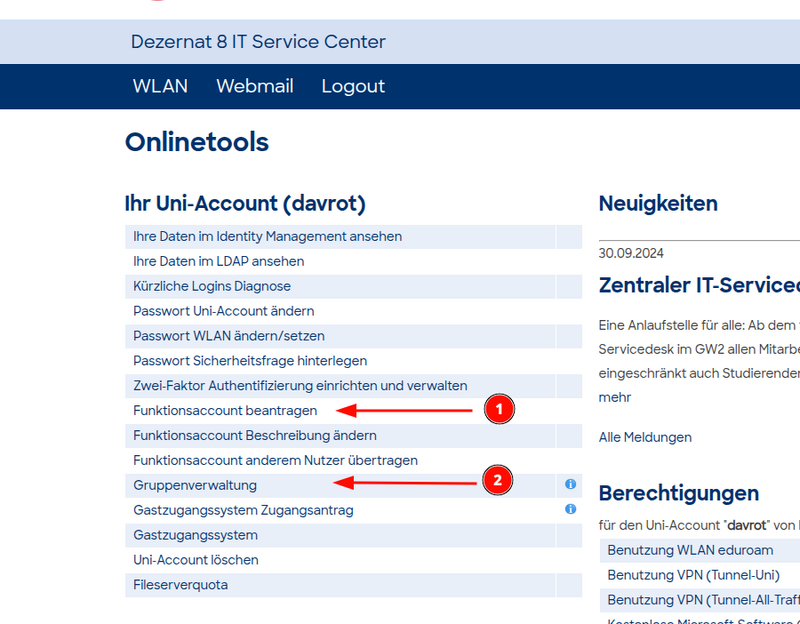This screenshot has height=624, width=800.
Task: Click the Dezernat 8 IT Service Center header
Action: 258,42
